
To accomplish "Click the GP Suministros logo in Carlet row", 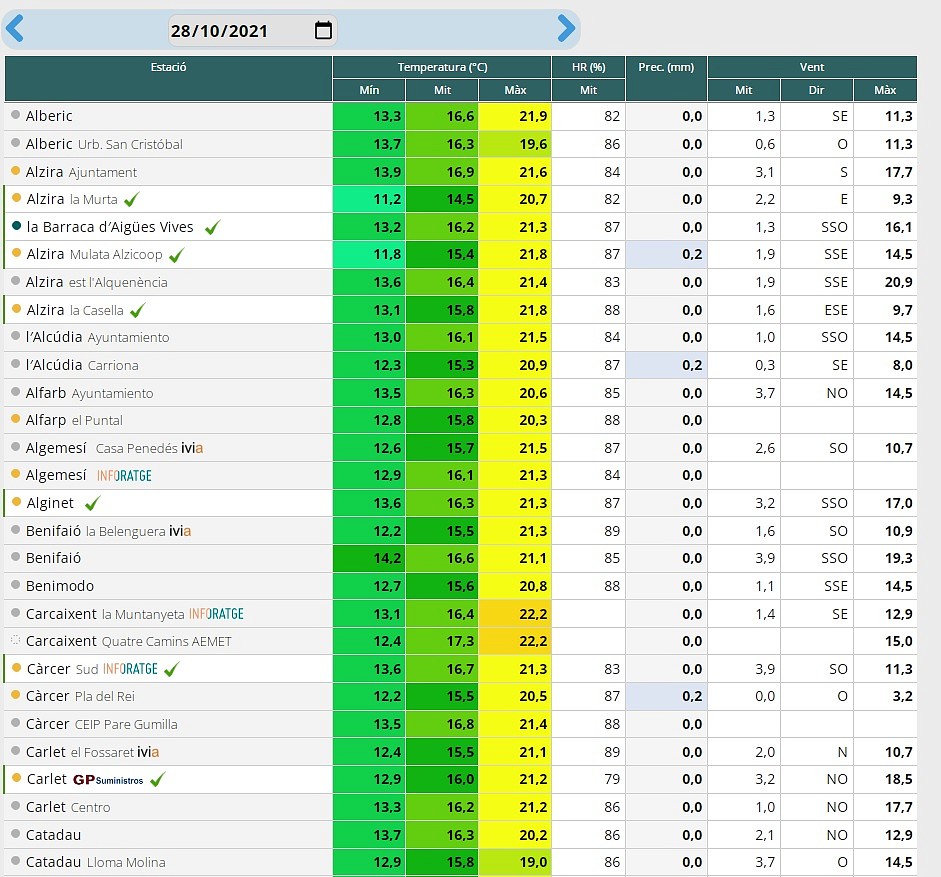I will click(108, 780).
